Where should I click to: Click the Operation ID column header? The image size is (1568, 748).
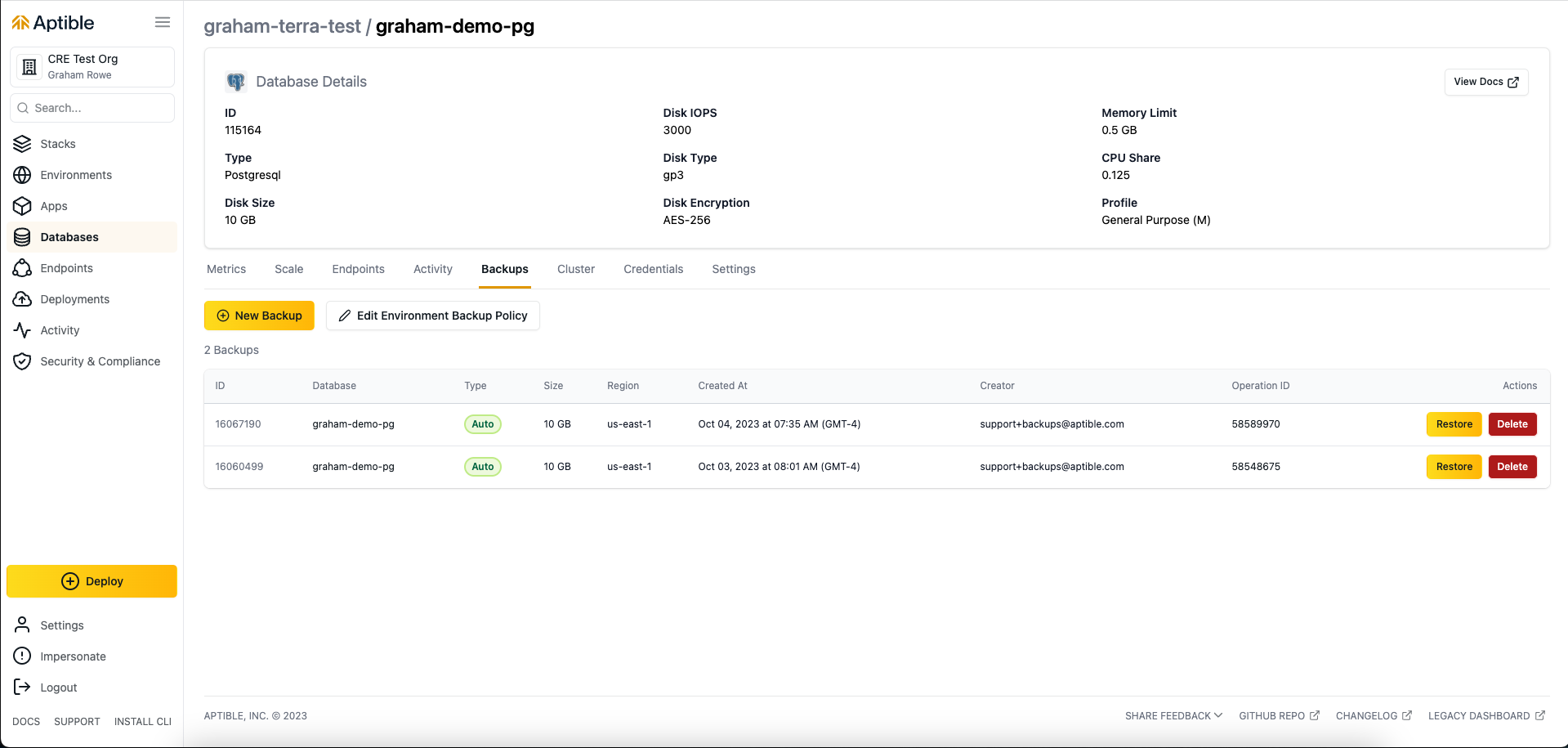click(x=1260, y=386)
